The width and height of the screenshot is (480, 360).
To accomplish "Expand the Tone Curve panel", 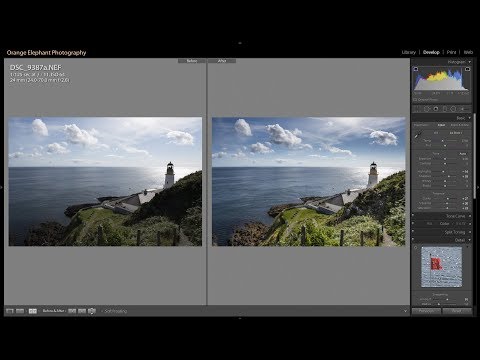I will click(470, 216).
